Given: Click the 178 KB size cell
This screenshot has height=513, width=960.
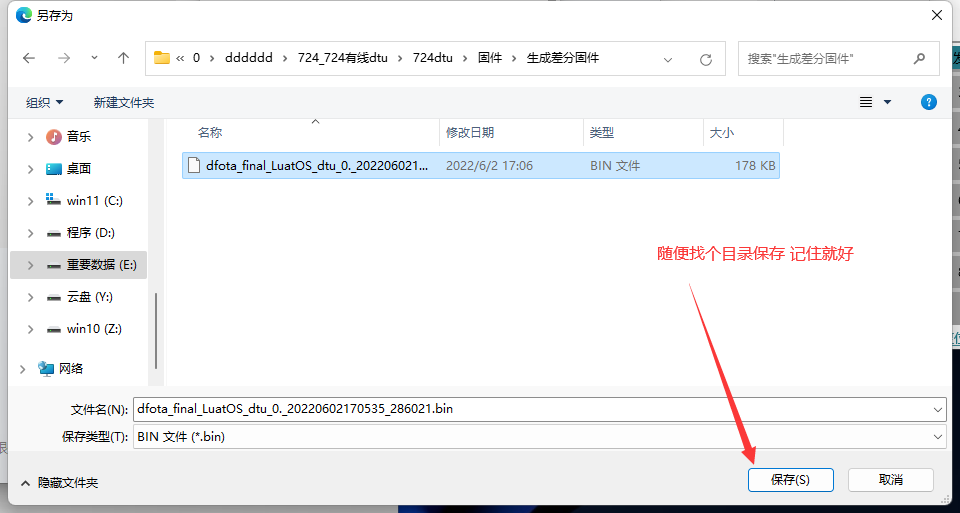Looking at the screenshot, I should click(756, 165).
